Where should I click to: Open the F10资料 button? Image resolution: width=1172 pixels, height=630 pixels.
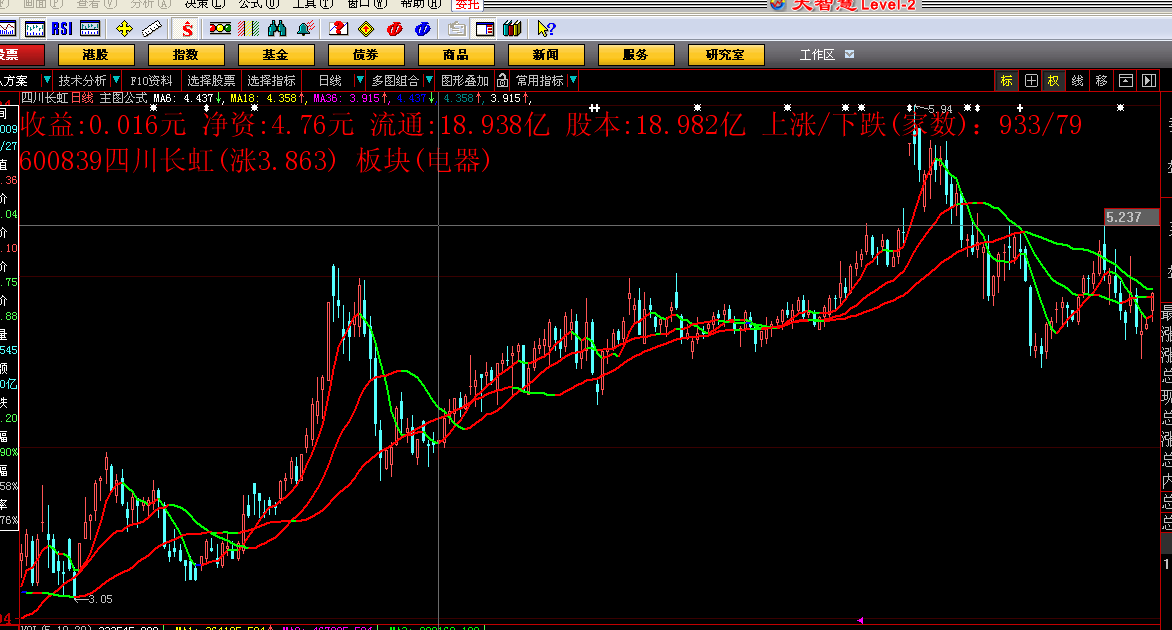click(151, 80)
